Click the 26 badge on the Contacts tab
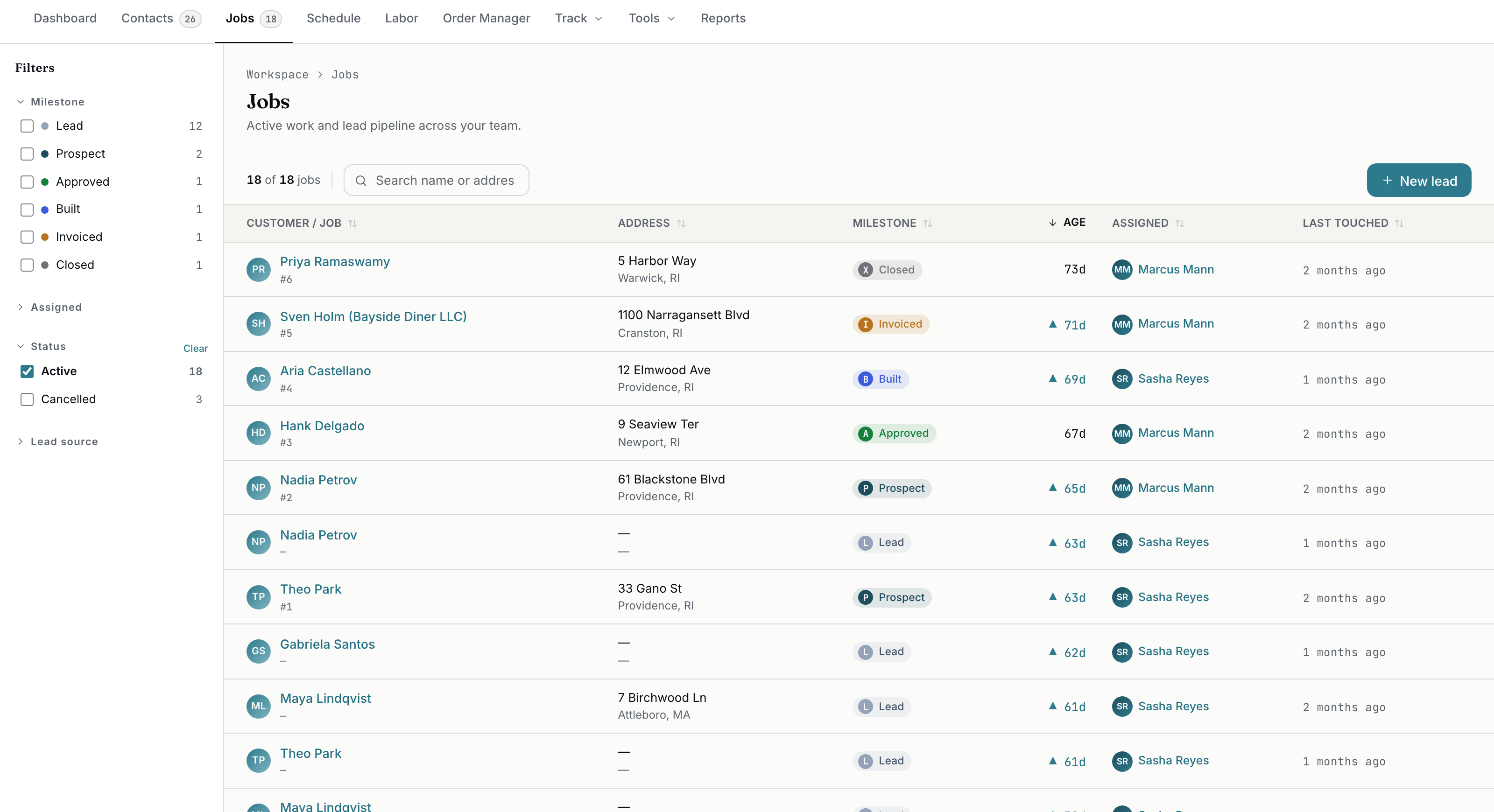 (x=190, y=19)
